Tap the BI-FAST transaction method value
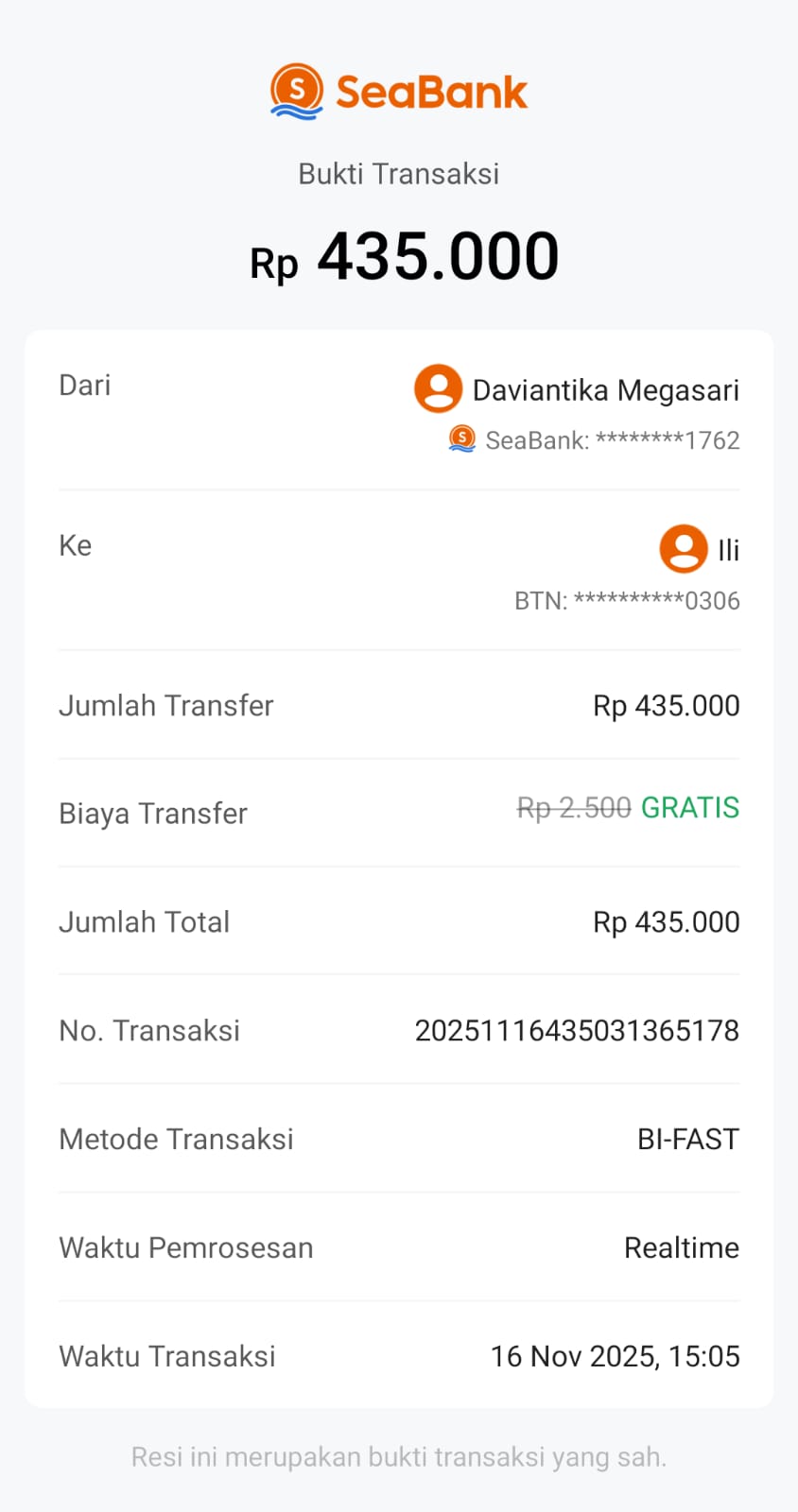 click(687, 1139)
